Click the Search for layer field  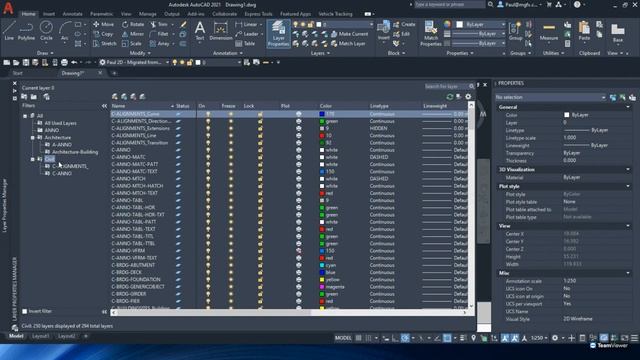446,87
